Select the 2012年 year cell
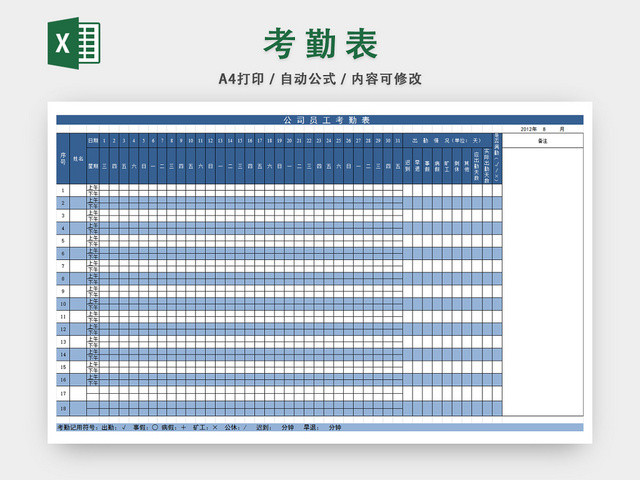Image resolution: width=640 pixels, height=480 pixels. pyautogui.click(x=529, y=129)
